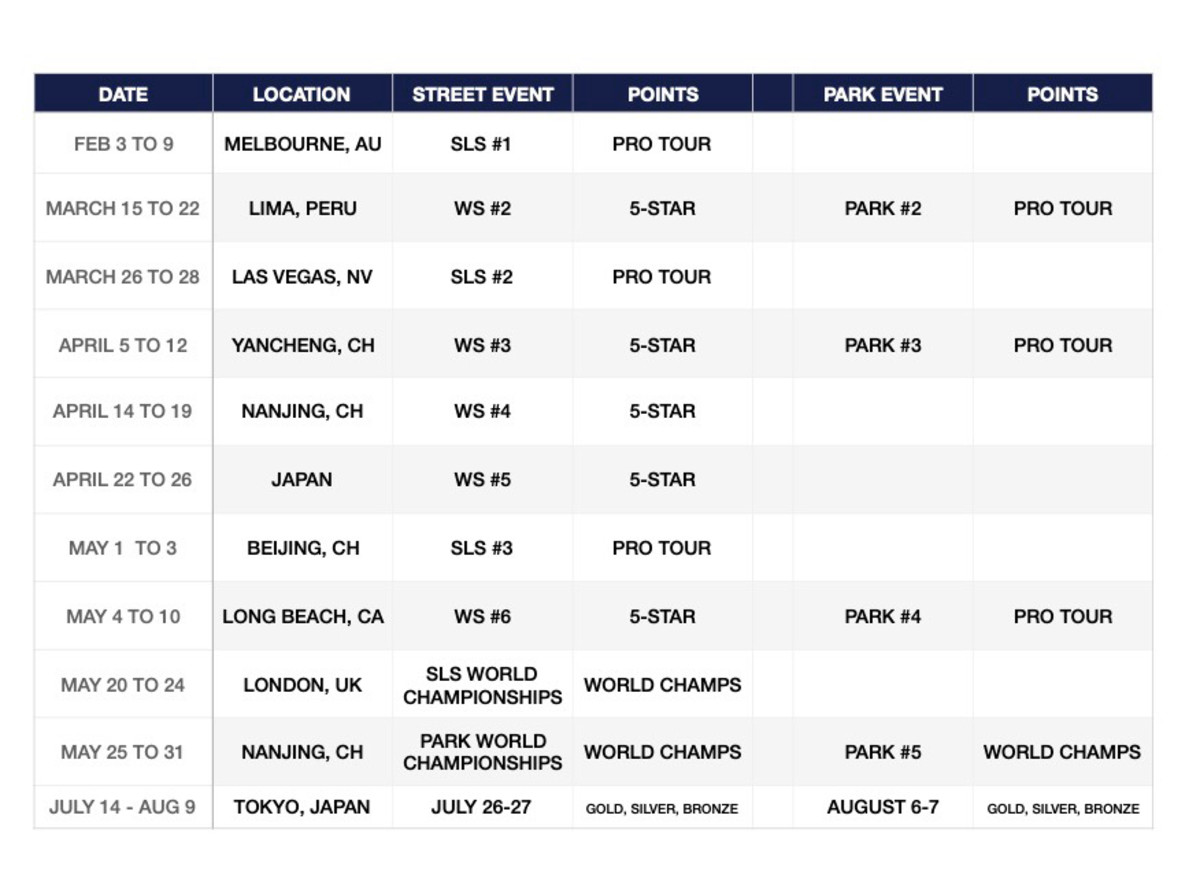Select the PARK #5 cell

(883, 752)
